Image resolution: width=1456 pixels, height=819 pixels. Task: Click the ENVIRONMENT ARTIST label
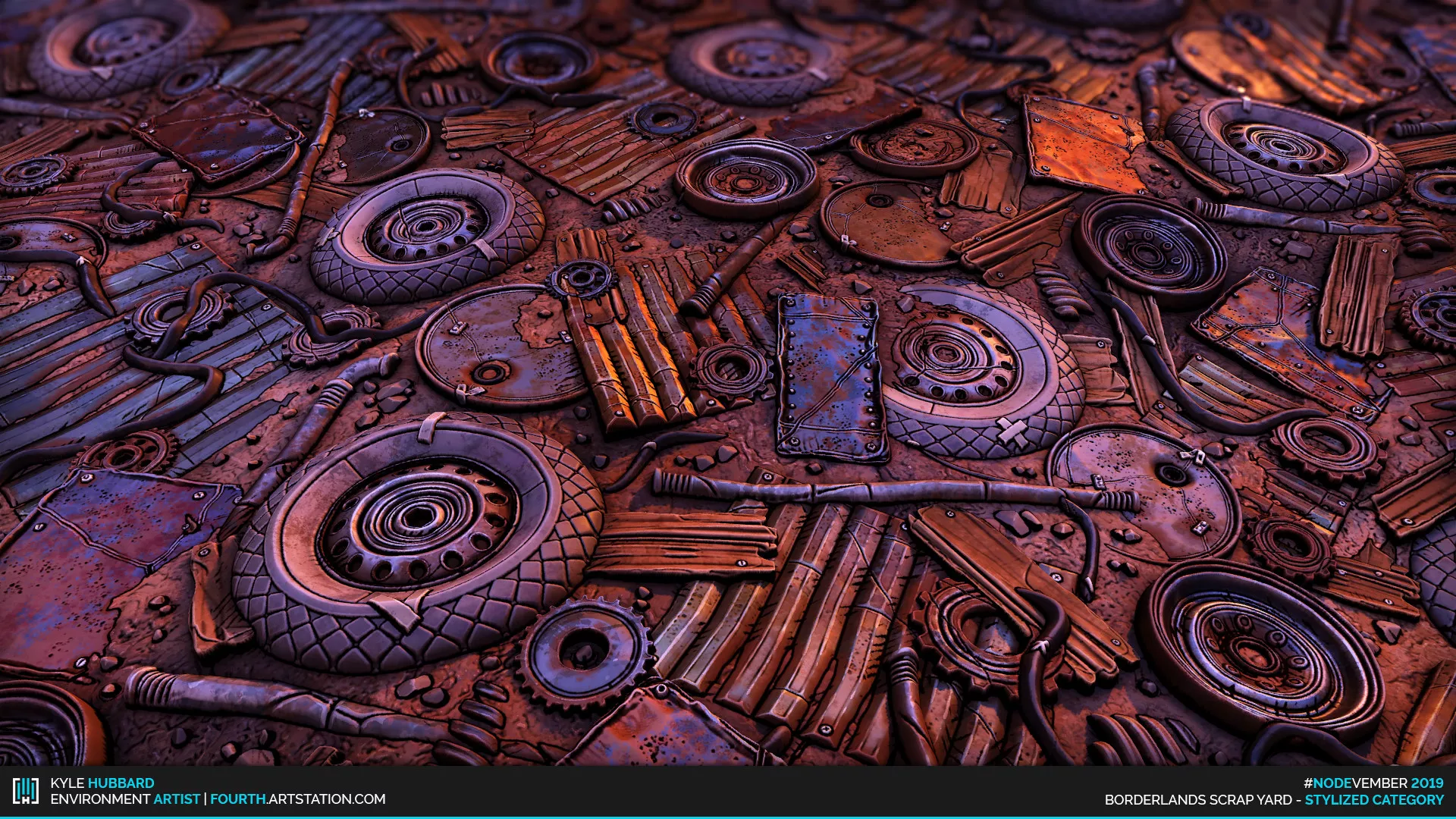click(x=125, y=799)
